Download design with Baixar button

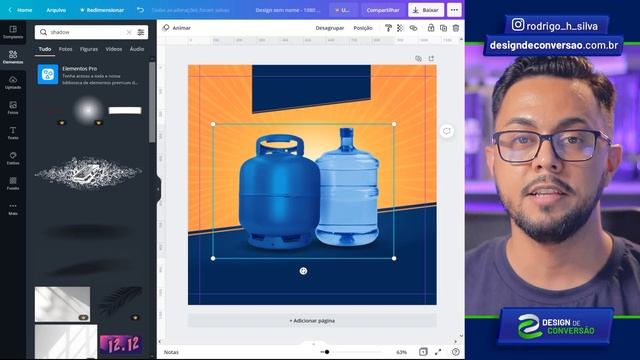tap(426, 10)
